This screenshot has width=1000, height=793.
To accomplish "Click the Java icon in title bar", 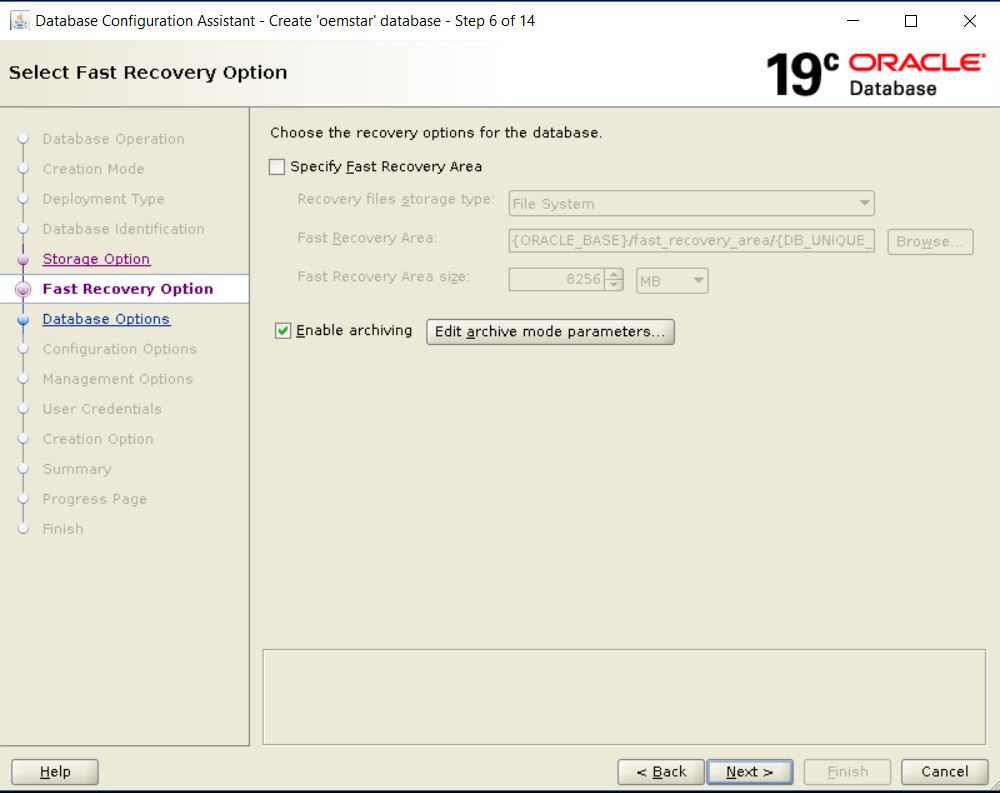I will [19, 21].
